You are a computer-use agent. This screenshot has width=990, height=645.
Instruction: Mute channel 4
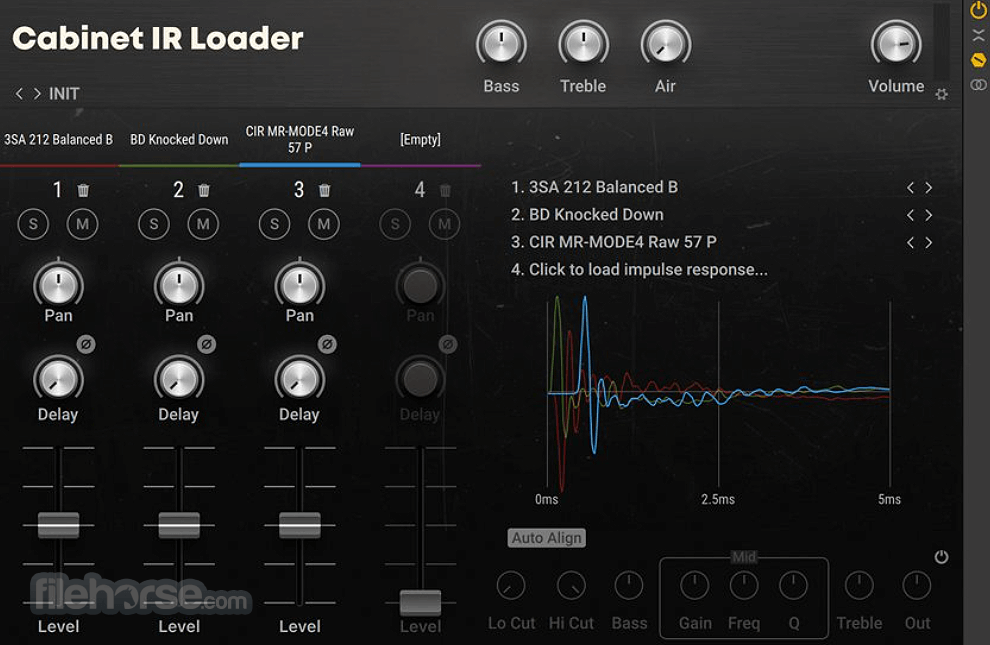click(x=444, y=224)
